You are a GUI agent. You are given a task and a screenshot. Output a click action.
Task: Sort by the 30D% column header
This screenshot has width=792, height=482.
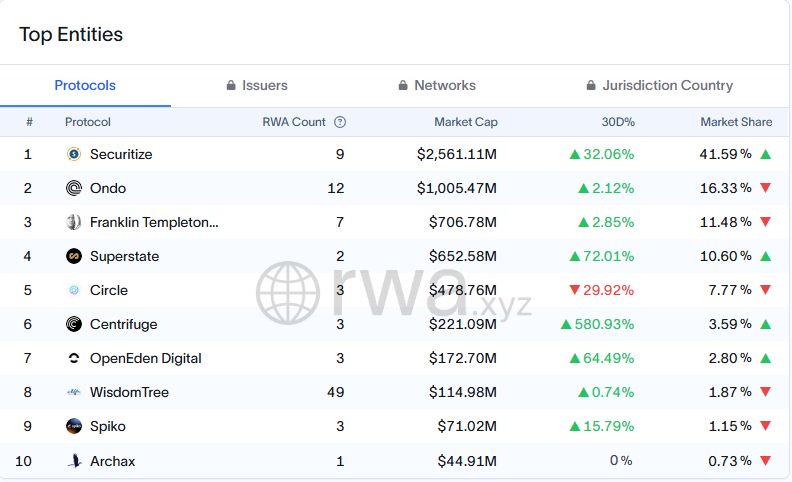point(618,122)
